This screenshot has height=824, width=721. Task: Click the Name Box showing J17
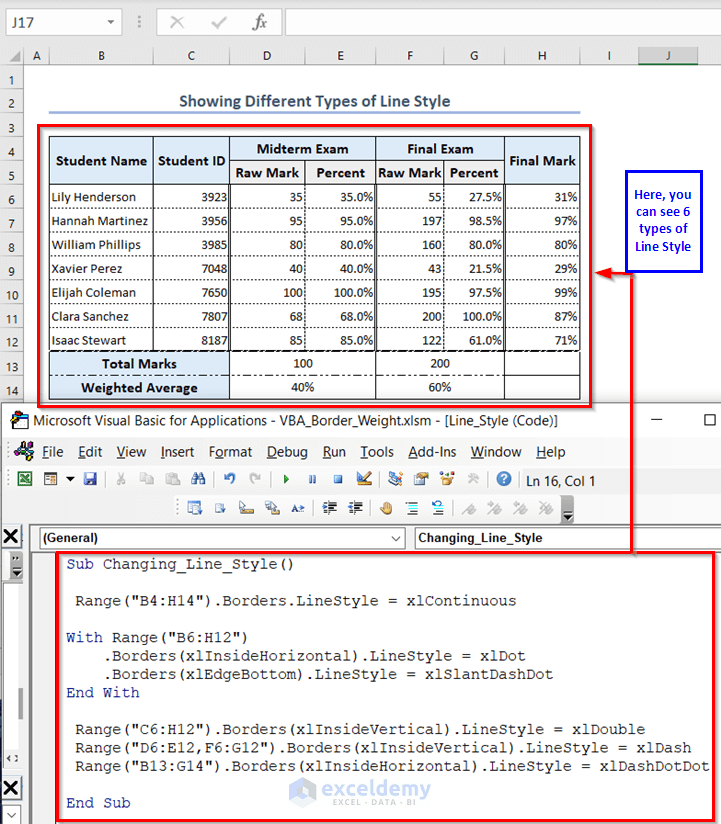(64, 22)
